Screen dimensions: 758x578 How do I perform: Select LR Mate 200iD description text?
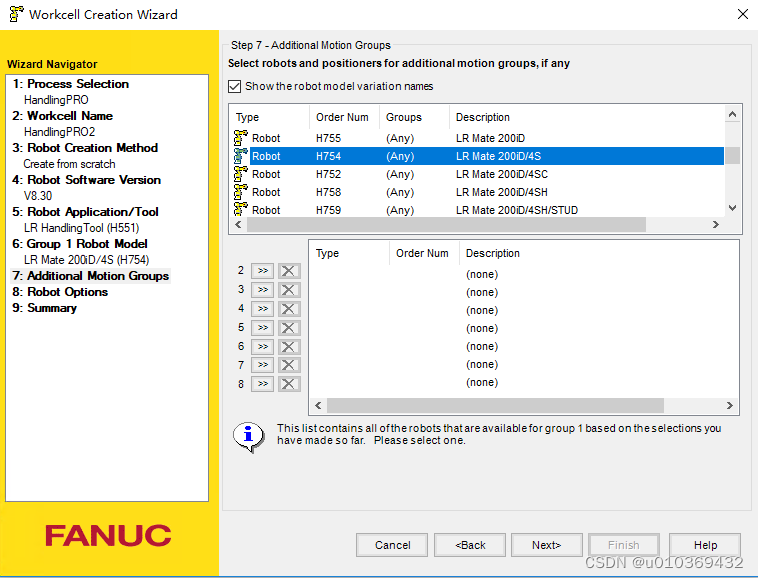[490, 138]
